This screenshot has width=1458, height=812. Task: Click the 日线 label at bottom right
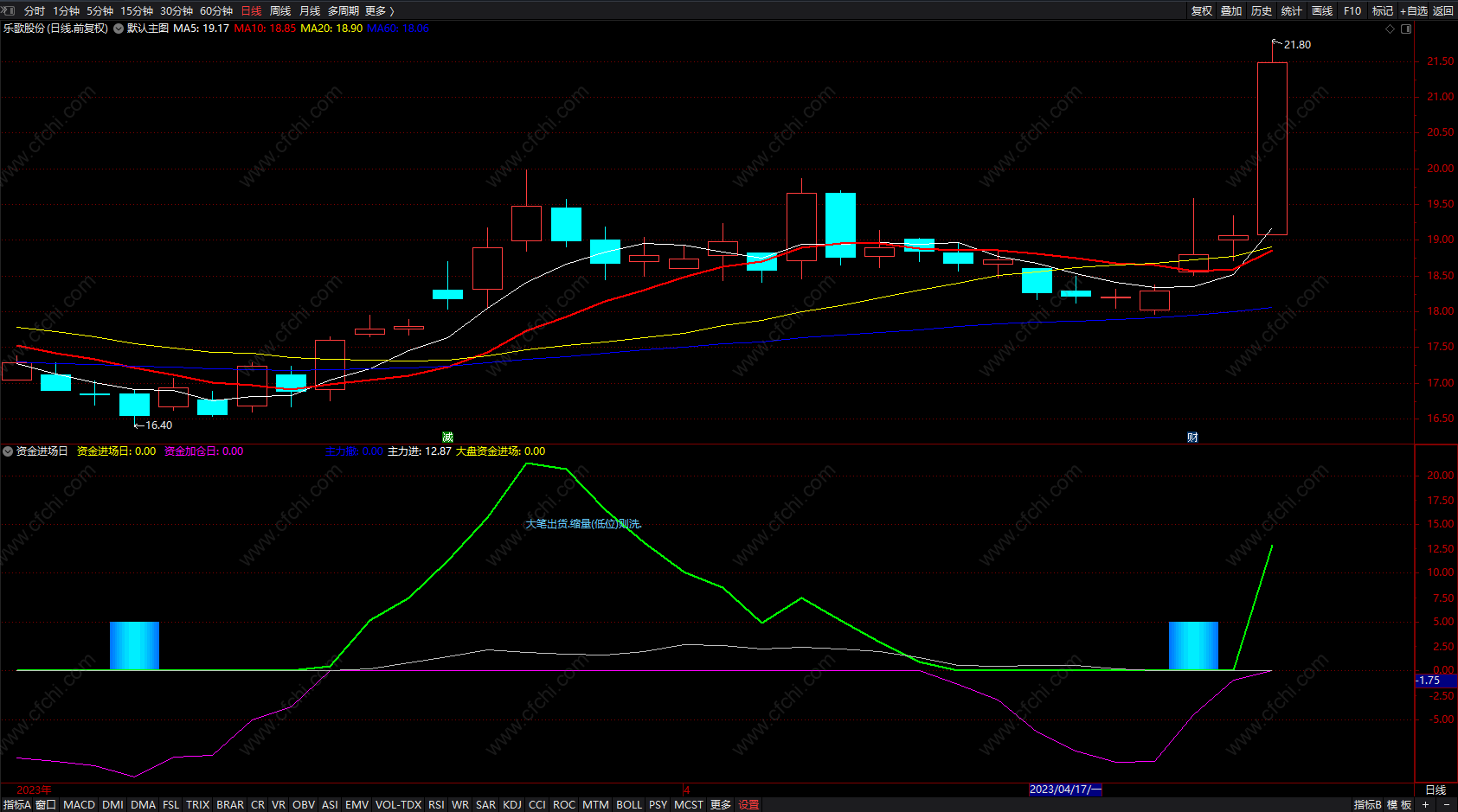[x=1436, y=790]
